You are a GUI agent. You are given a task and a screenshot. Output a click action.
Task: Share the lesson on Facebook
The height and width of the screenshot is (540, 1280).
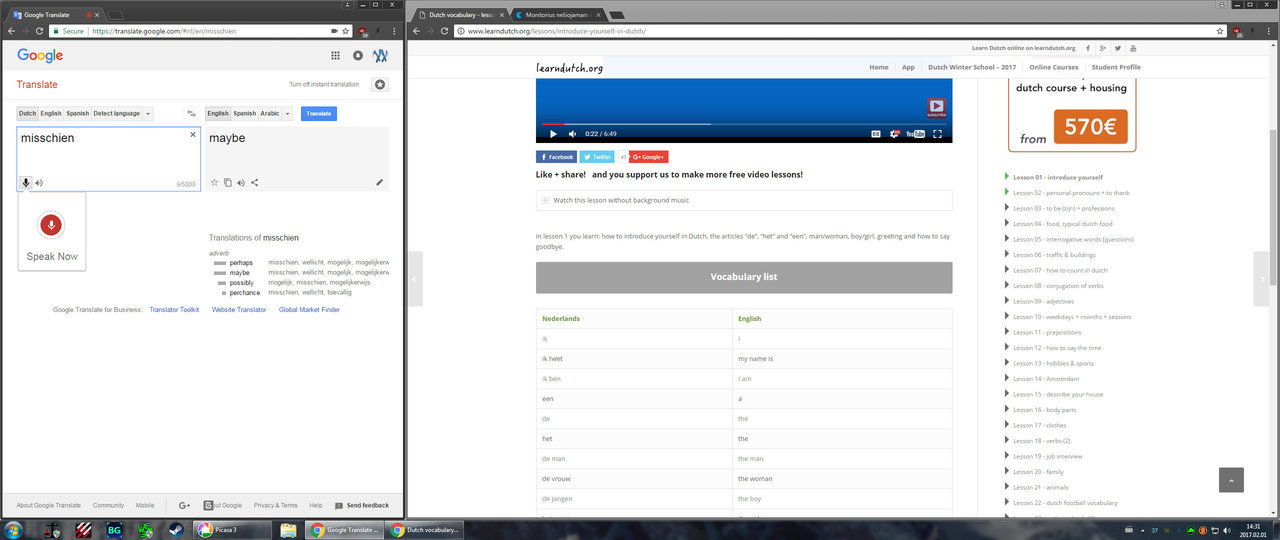[556, 157]
